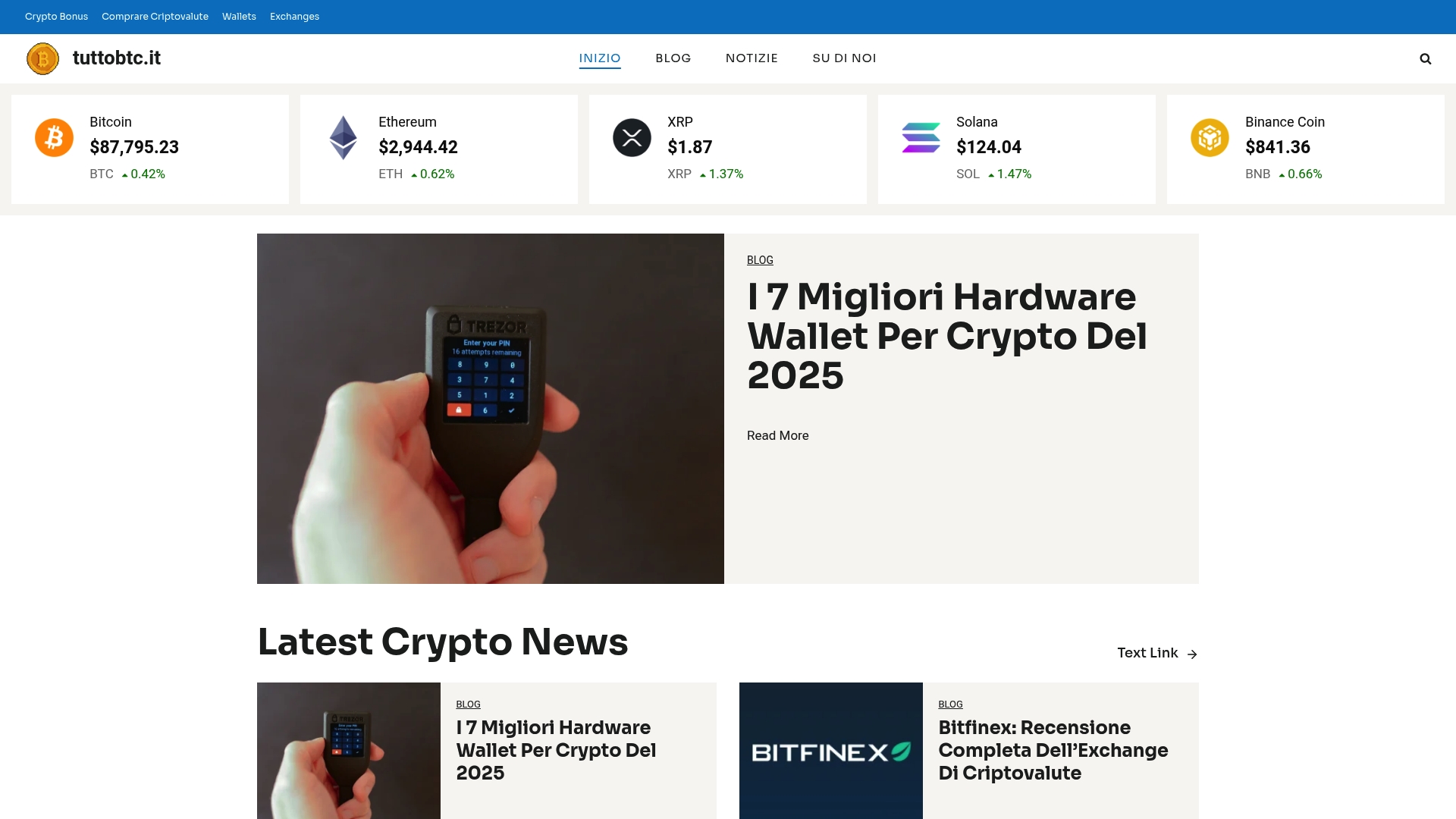Screen dimensions: 1456x819
Task: Select the Bitcoin orange coin icon
Action: tap(54, 137)
